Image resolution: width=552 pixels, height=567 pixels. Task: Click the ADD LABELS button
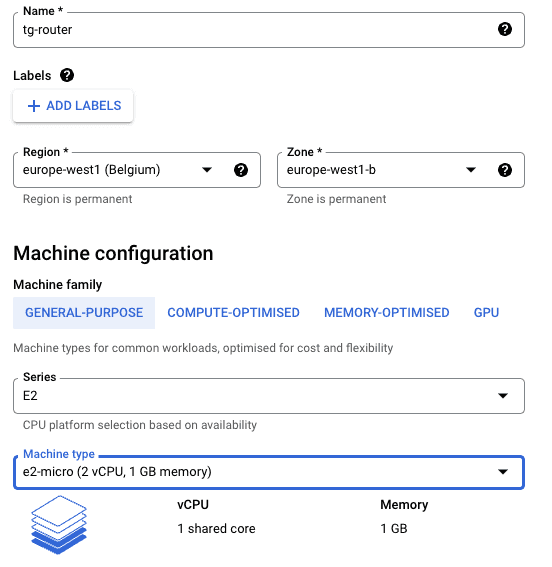pyautogui.click(x=73, y=106)
